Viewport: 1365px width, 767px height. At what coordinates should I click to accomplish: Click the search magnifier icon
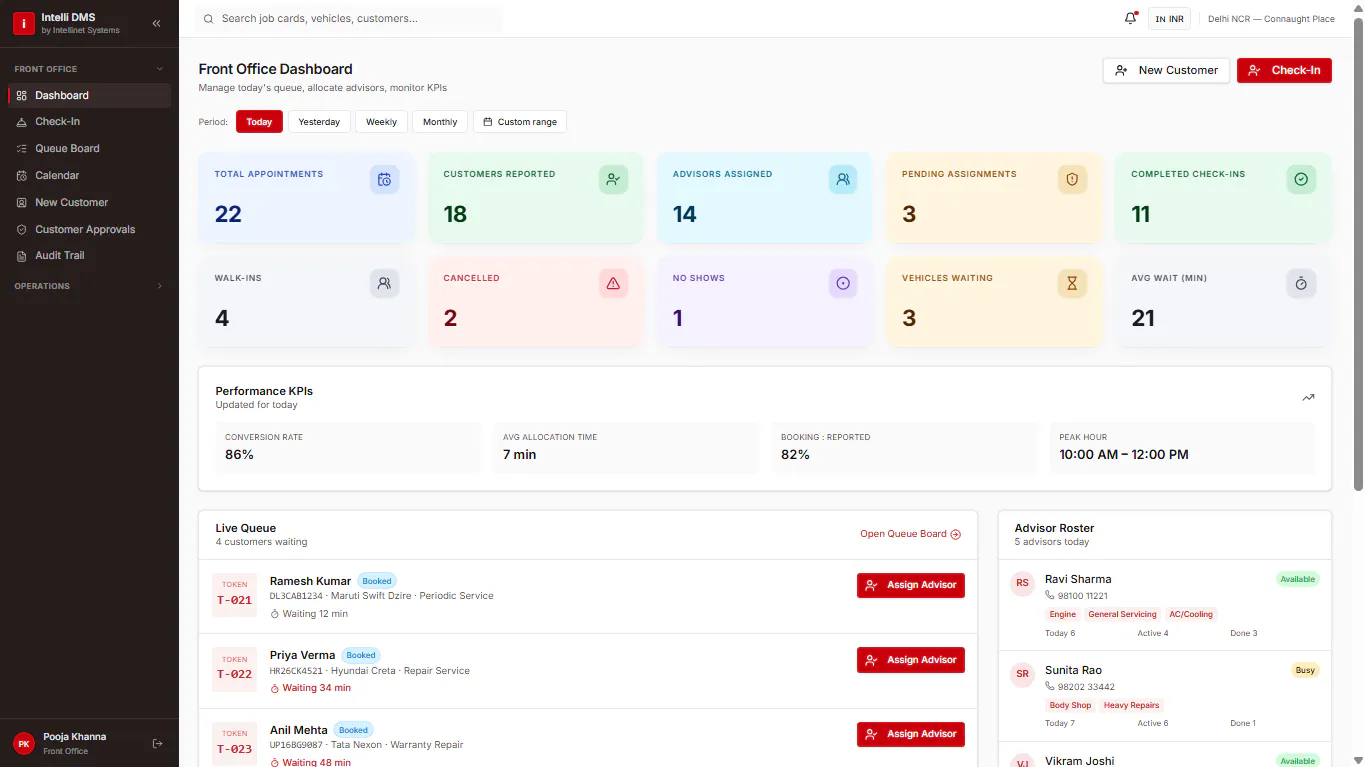(x=208, y=19)
